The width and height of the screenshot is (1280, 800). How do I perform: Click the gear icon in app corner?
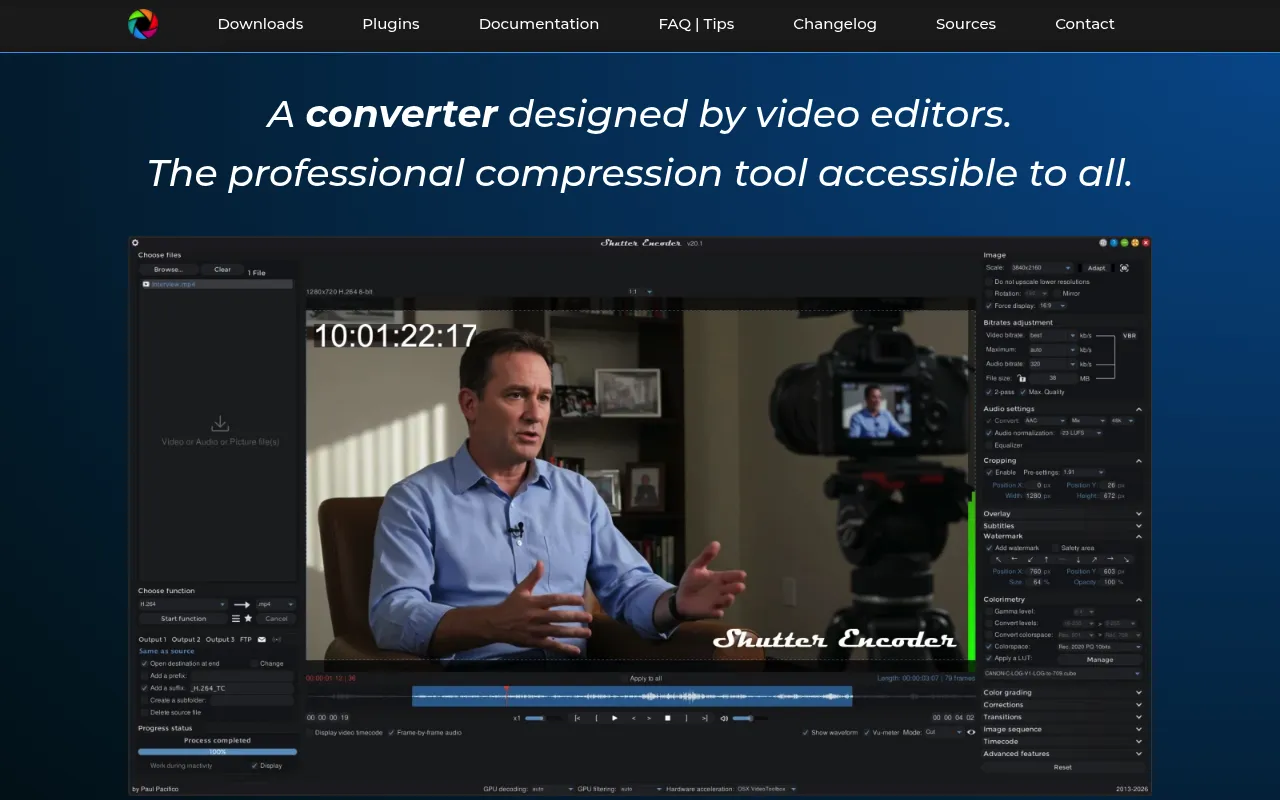(x=135, y=242)
